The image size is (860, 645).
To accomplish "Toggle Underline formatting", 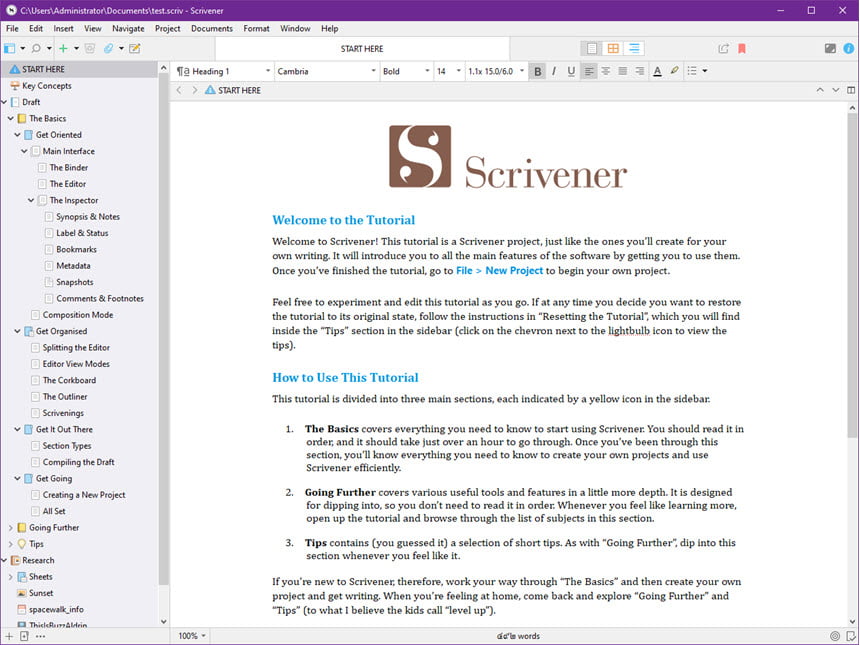I will click(x=571, y=71).
